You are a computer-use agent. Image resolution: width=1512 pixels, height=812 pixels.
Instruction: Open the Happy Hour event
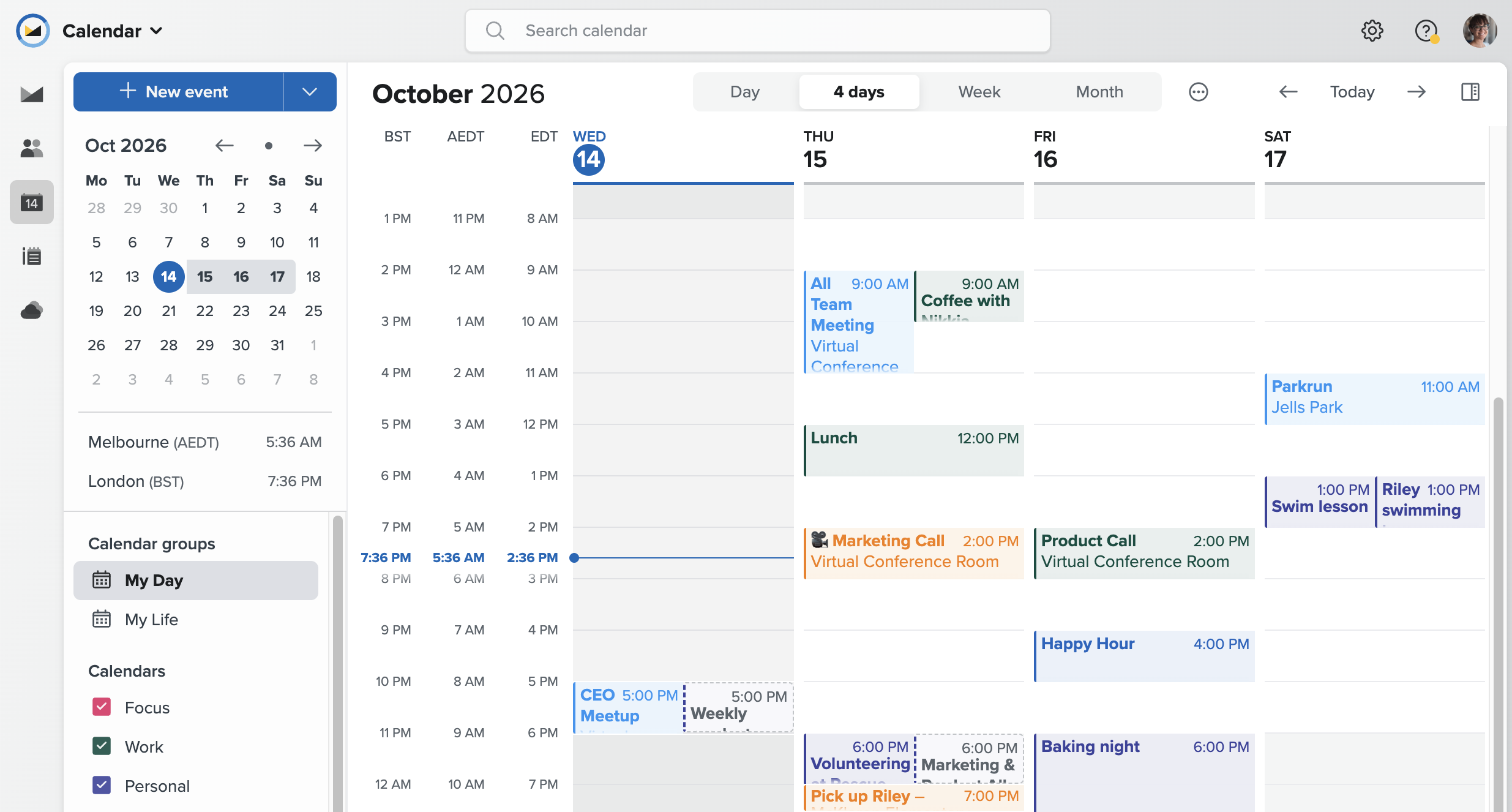coord(1144,656)
